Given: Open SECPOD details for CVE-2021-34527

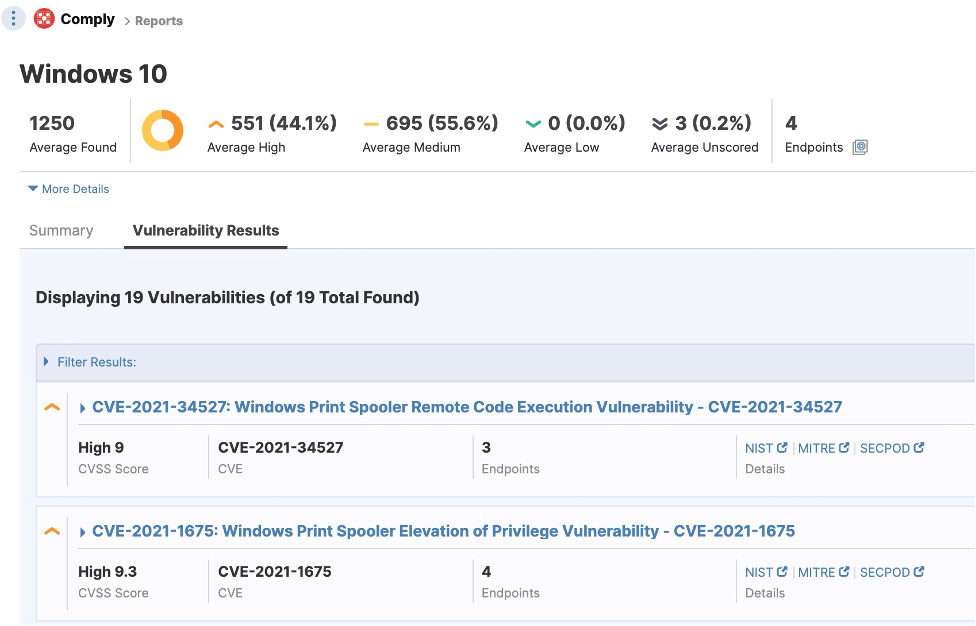Looking at the screenshot, I should click(892, 448).
